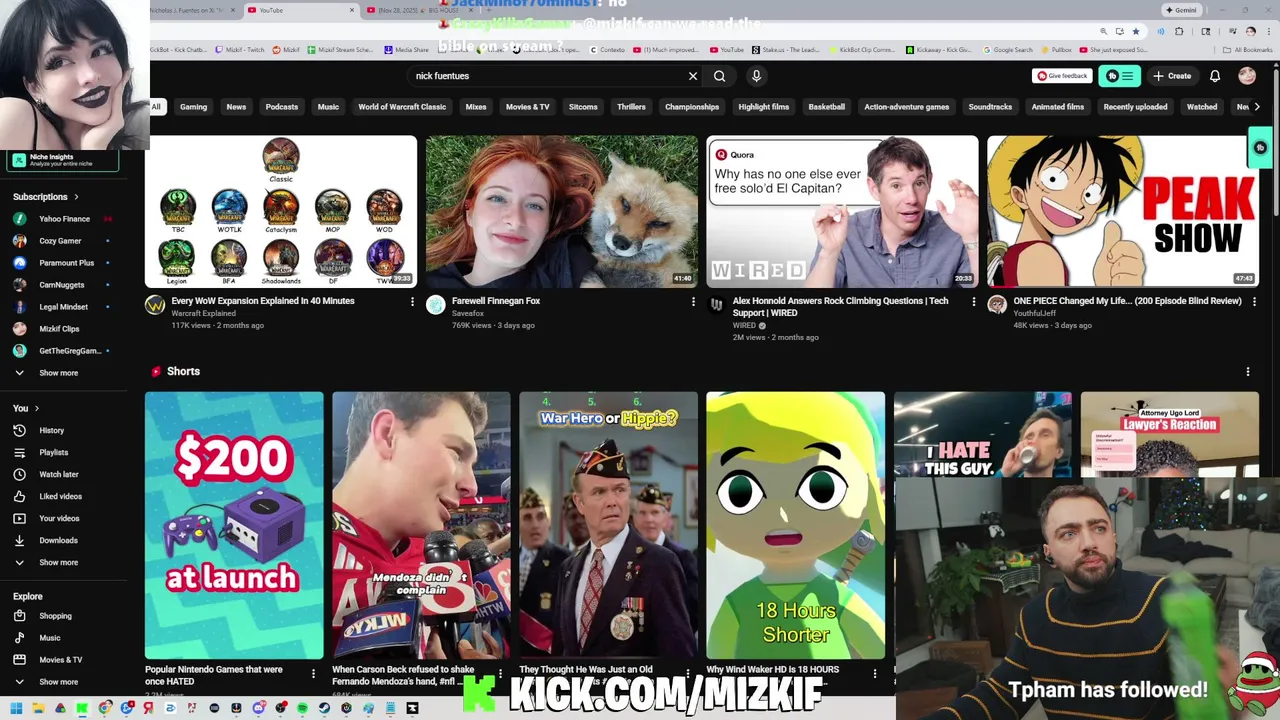Click the Give feedback button
This screenshot has height=720, width=1280.
coord(1062,76)
